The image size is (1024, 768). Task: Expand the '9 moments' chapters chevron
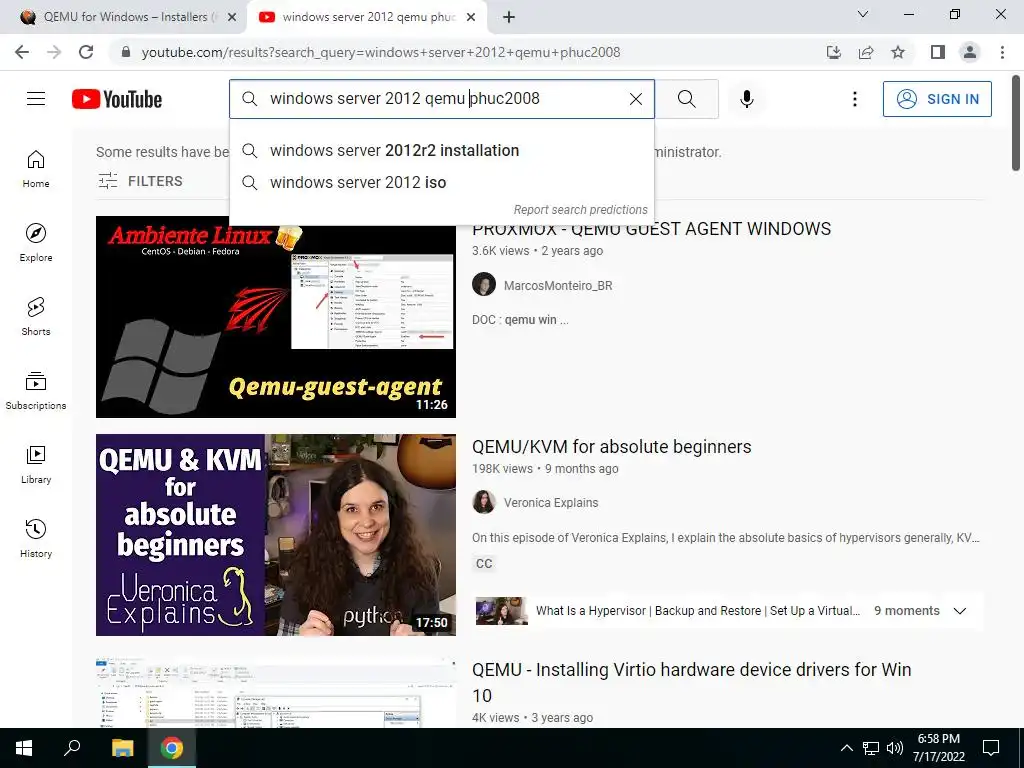point(959,611)
